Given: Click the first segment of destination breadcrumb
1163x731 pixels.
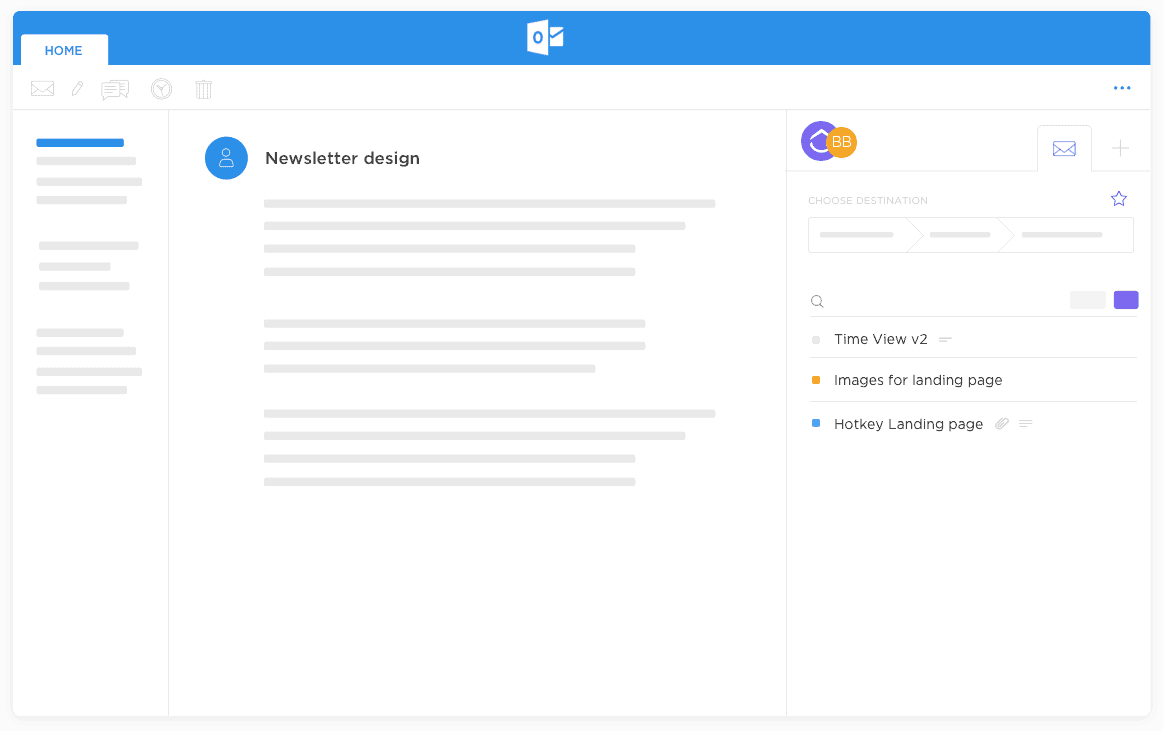Looking at the screenshot, I should coord(857,235).
